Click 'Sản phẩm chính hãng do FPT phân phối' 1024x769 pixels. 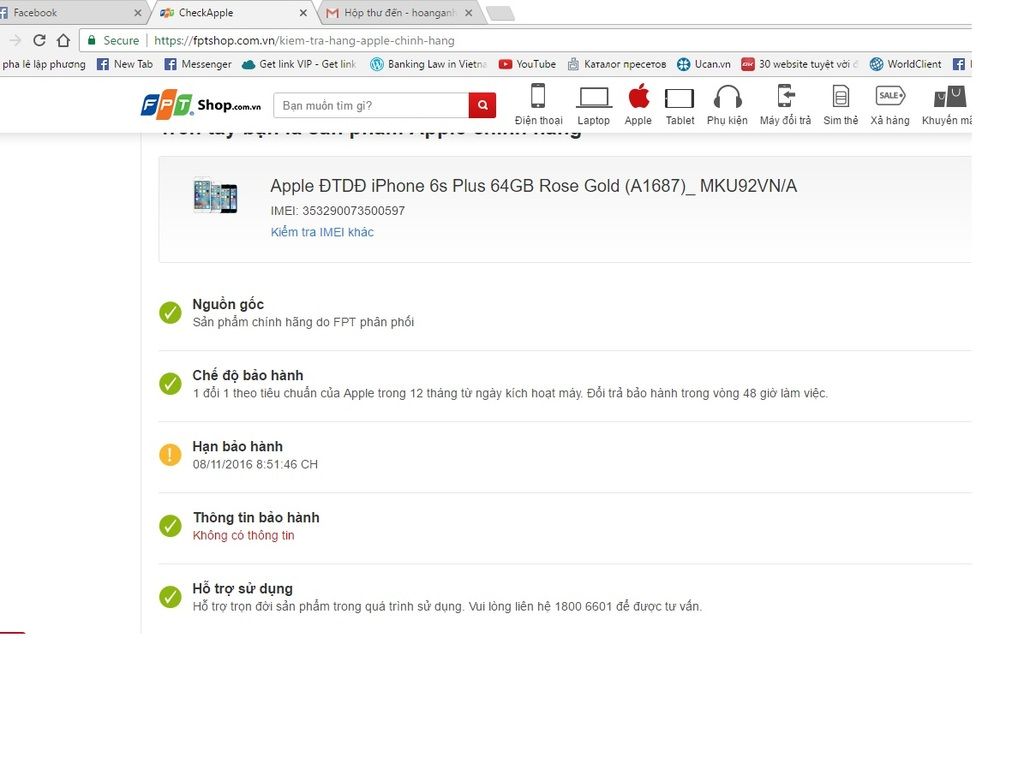[x=303, y=322]
